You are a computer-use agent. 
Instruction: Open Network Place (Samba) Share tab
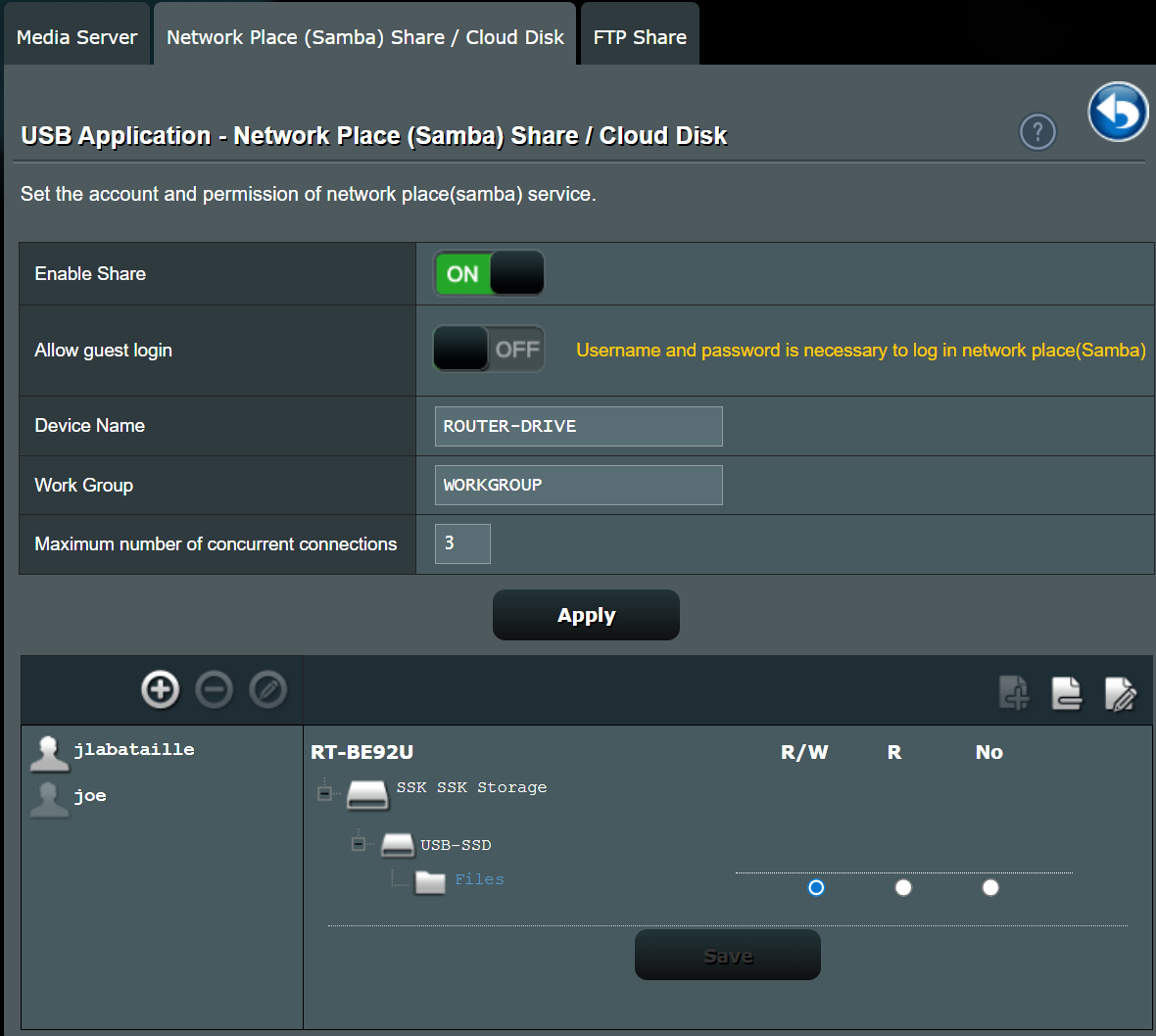click(x=365, y=35)
